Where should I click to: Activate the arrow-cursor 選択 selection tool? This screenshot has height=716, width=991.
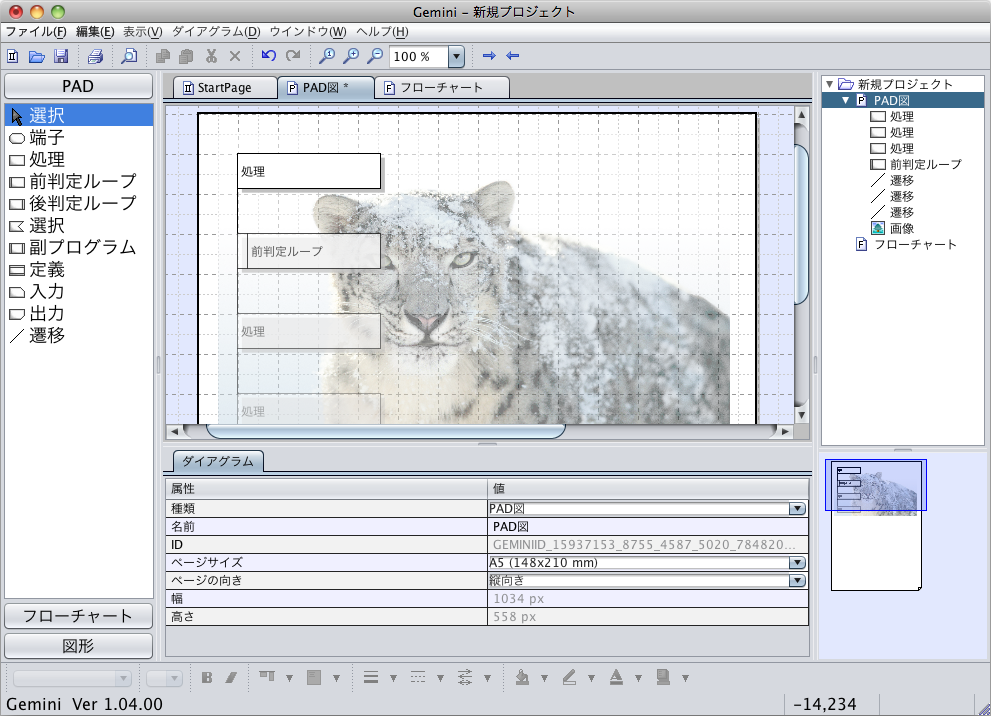point(79,116)
